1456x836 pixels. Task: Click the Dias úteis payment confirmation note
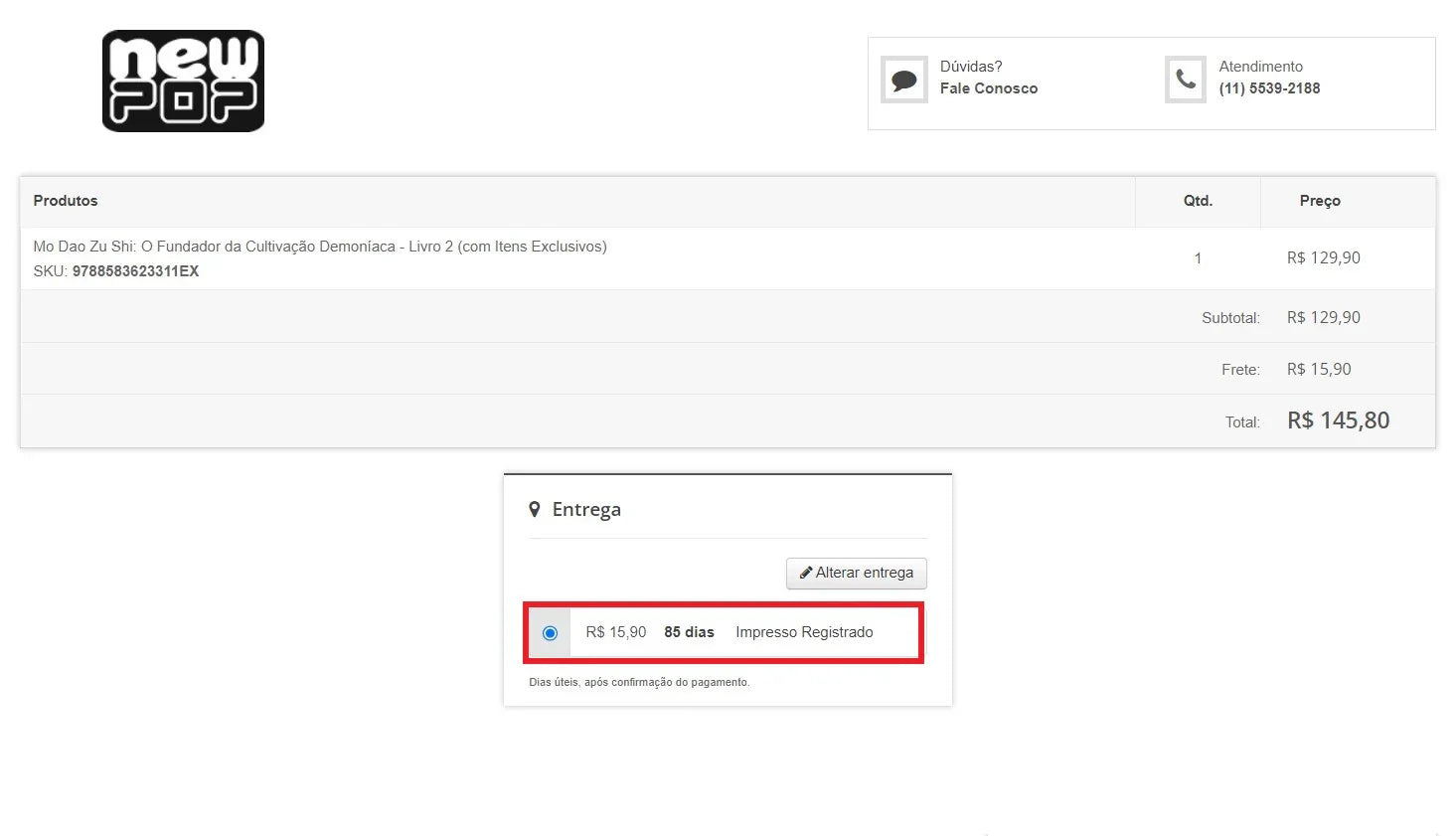(639, 682)
